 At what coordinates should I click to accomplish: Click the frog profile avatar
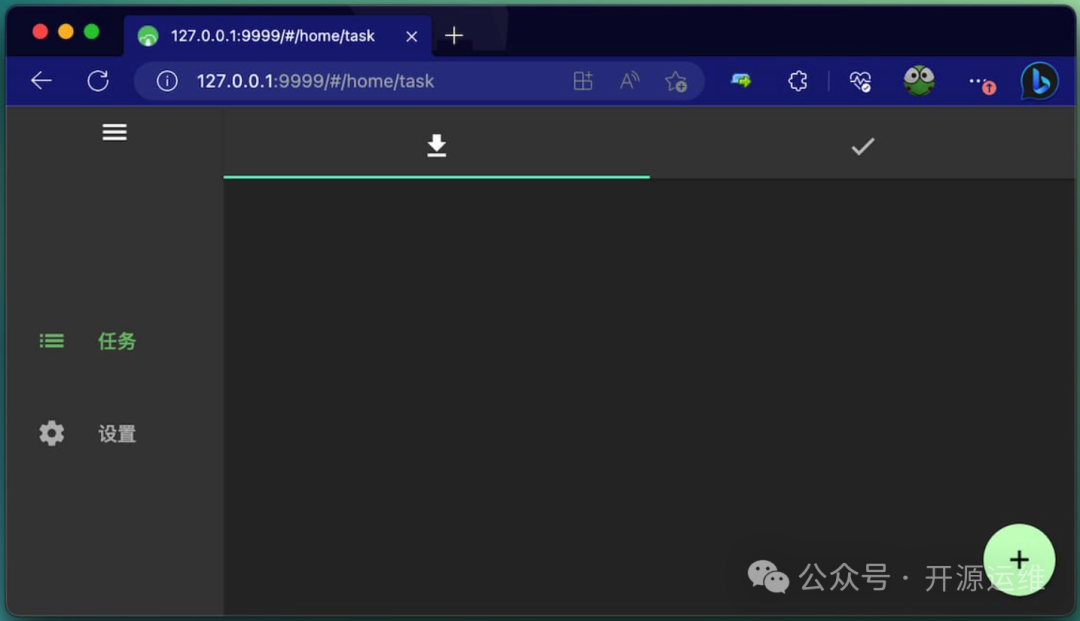[x=918, y=81]
